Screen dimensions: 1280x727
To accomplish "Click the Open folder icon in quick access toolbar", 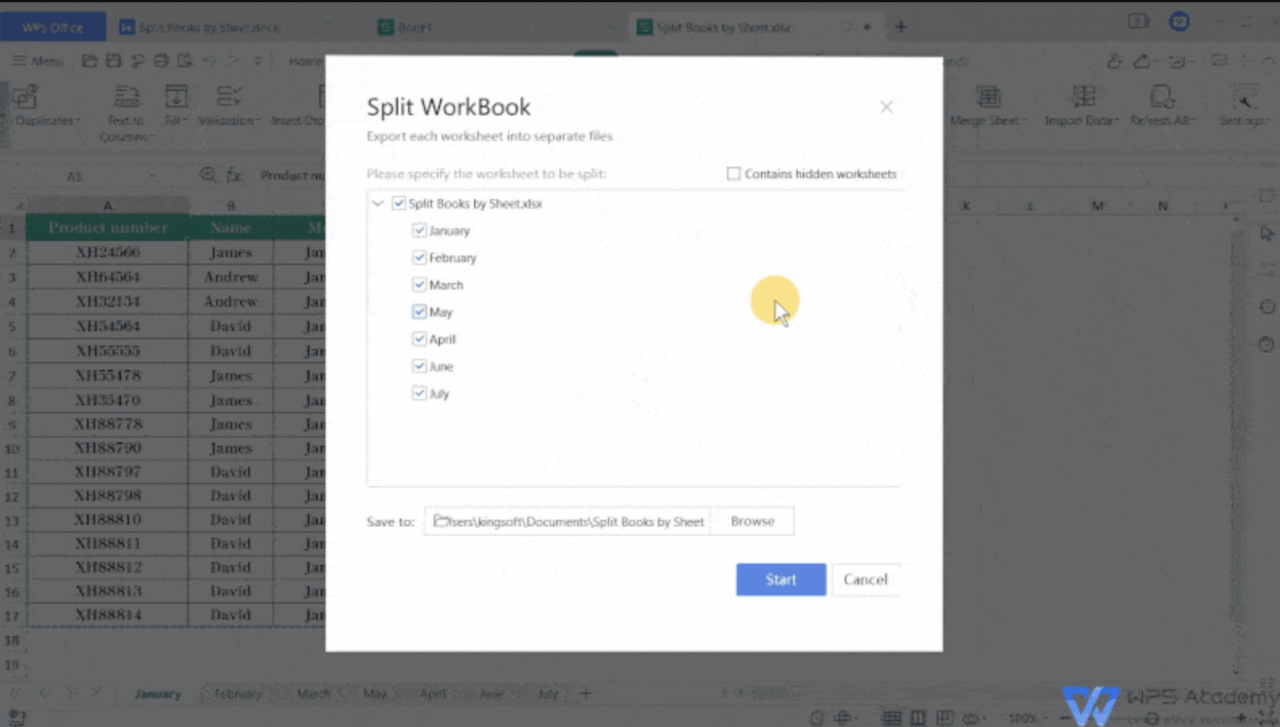I will (90, 61).
